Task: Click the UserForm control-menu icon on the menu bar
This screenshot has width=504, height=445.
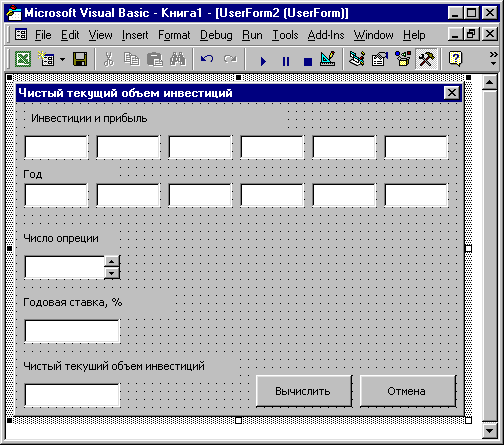Action: click(21, 34)
